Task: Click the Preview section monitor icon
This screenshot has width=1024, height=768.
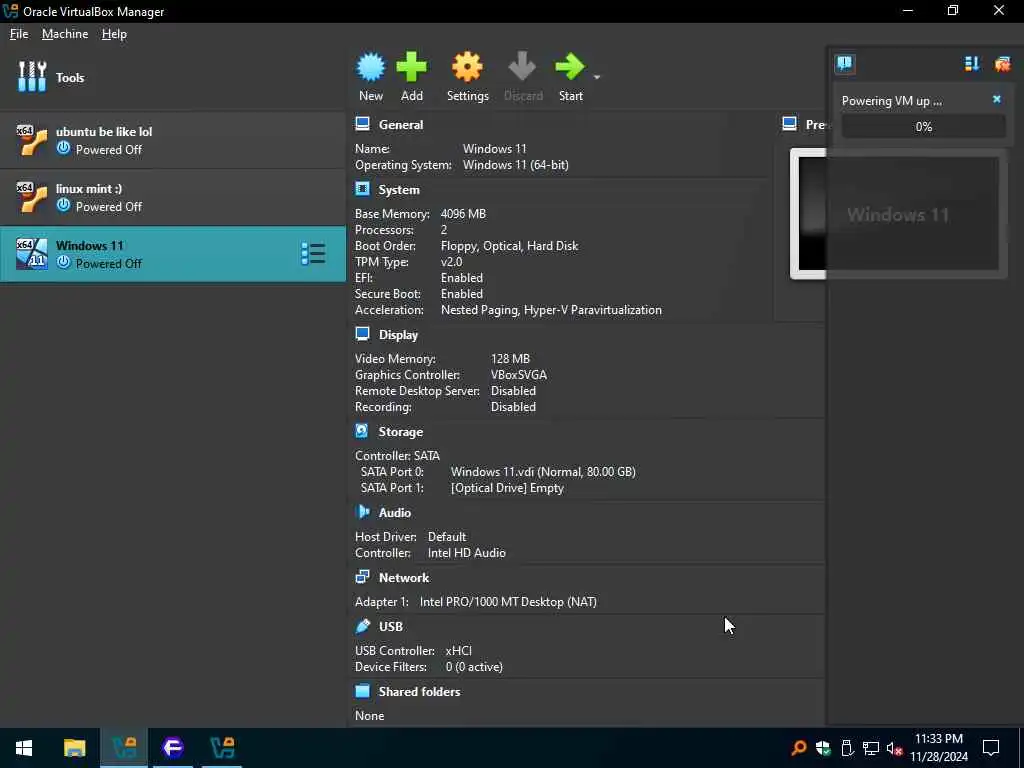Action: [x=790, y=124]
